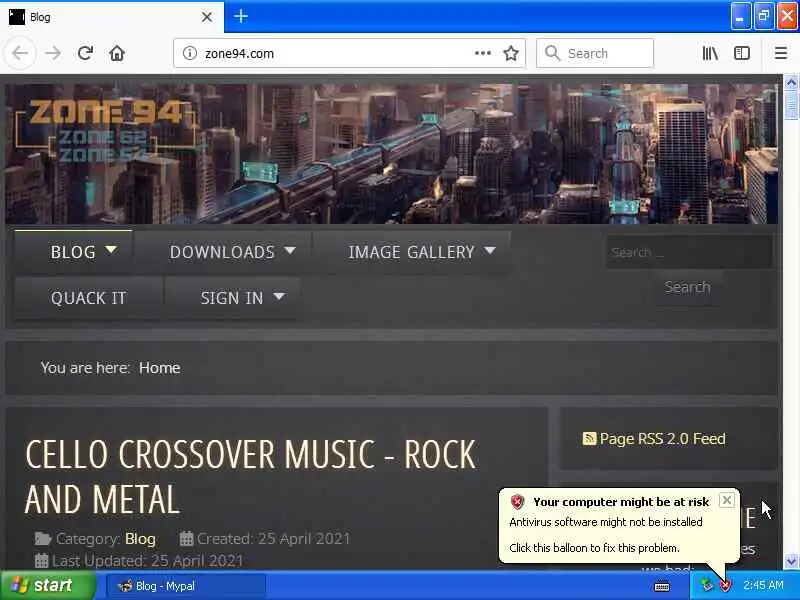Click the Security Center tray shield
The image size is (800, 600).
725,585
